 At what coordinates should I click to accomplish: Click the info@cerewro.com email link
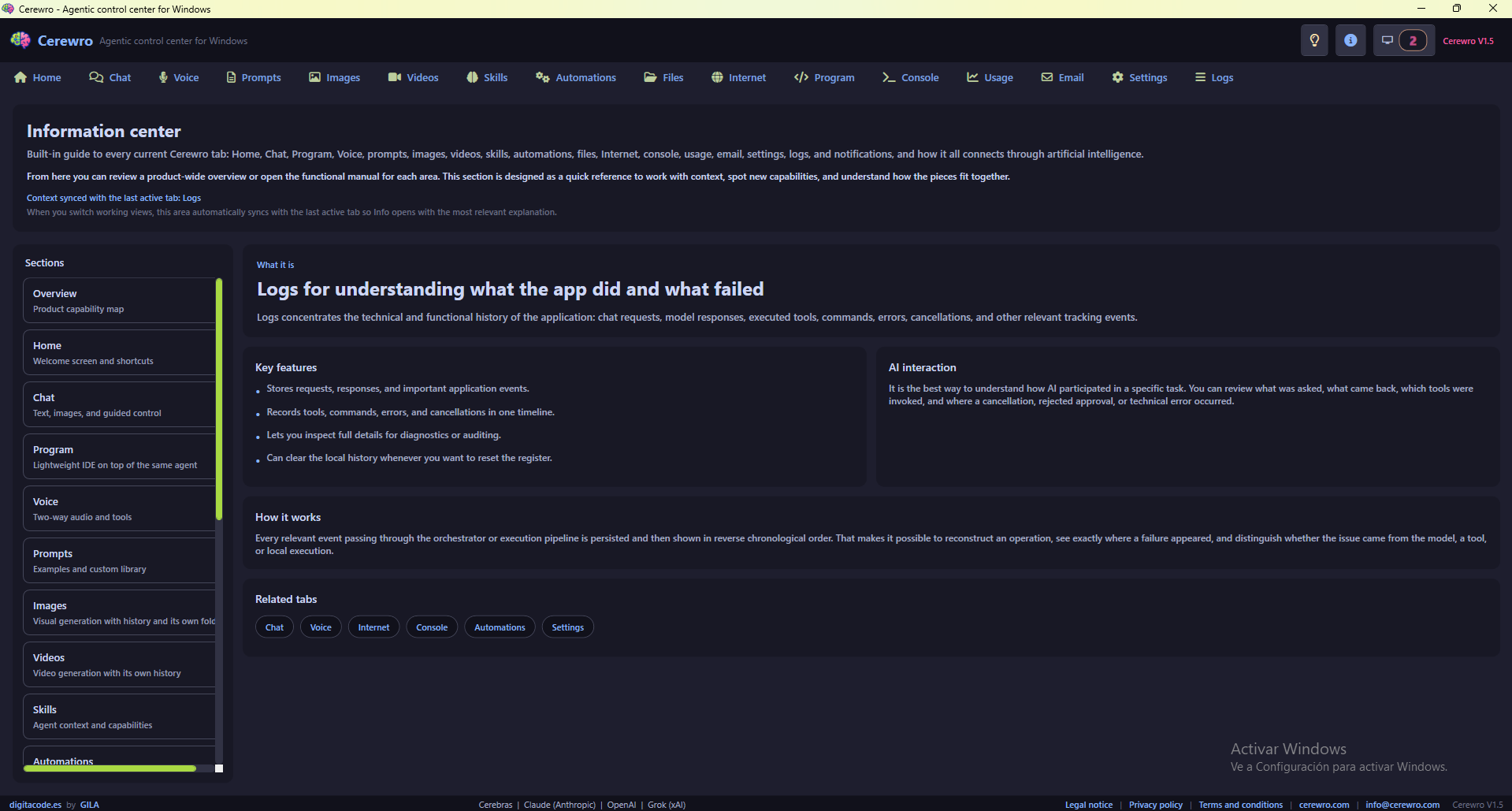click(1402, 805)
